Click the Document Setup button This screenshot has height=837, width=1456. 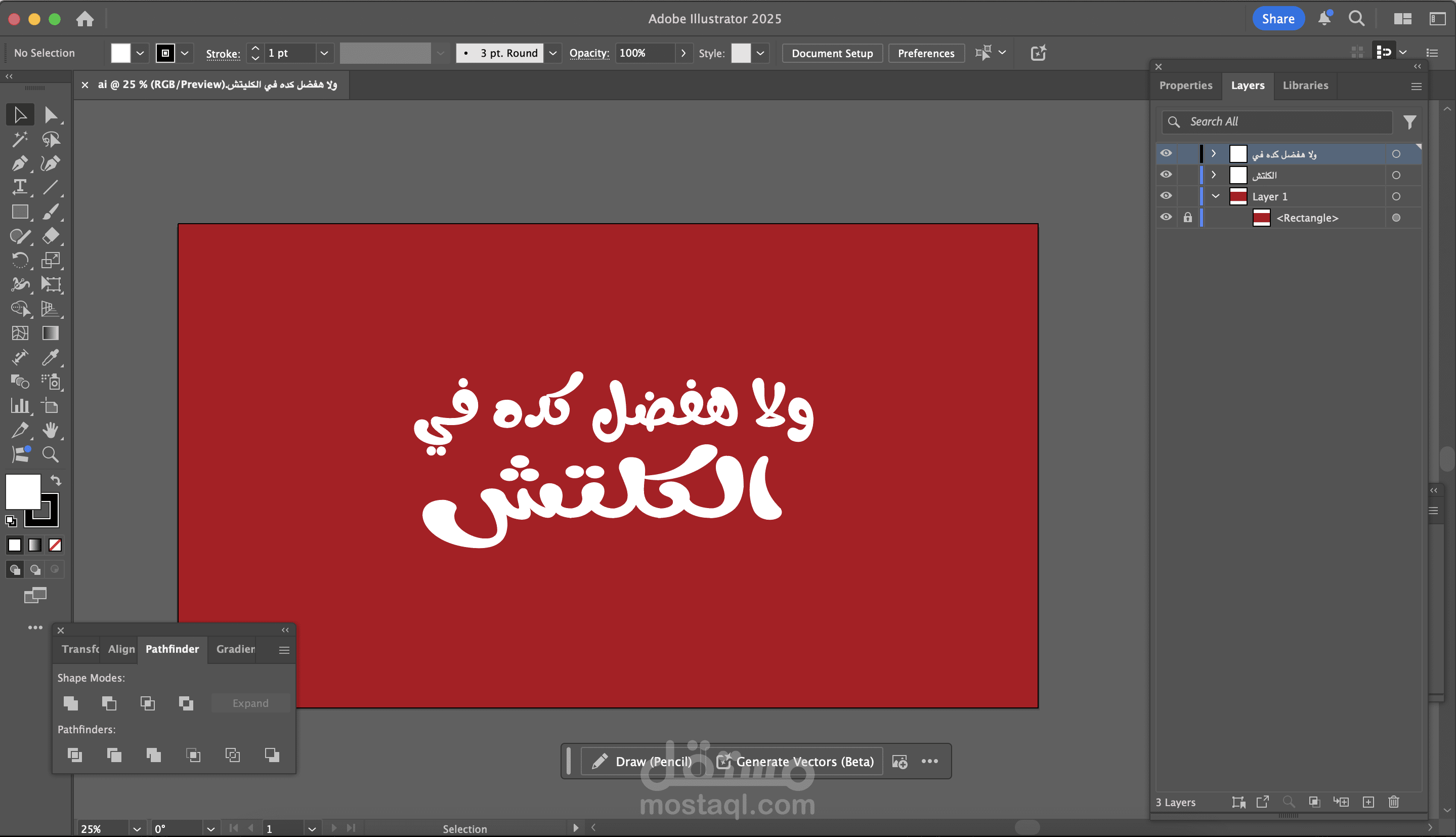click(831, 53)
